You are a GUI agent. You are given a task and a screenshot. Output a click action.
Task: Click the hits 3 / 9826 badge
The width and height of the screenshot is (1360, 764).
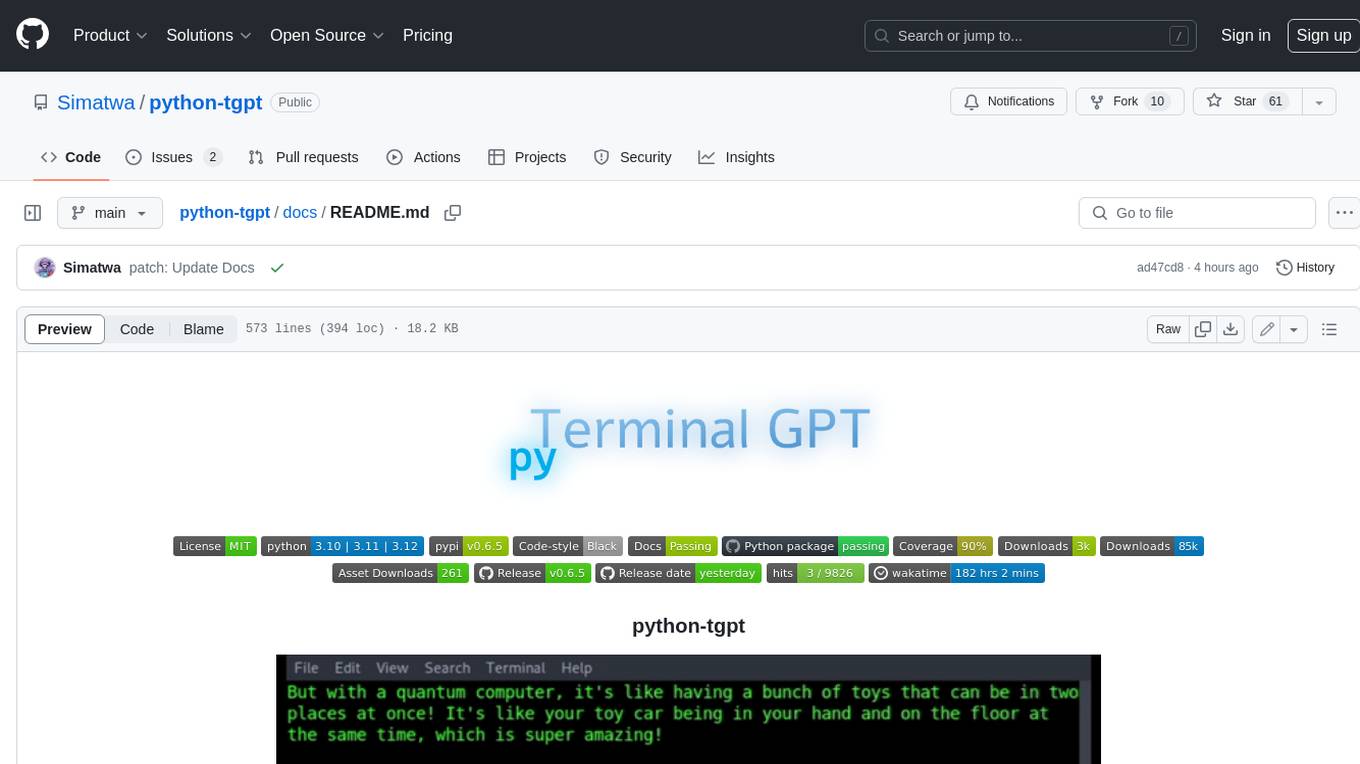pos(815,573)
